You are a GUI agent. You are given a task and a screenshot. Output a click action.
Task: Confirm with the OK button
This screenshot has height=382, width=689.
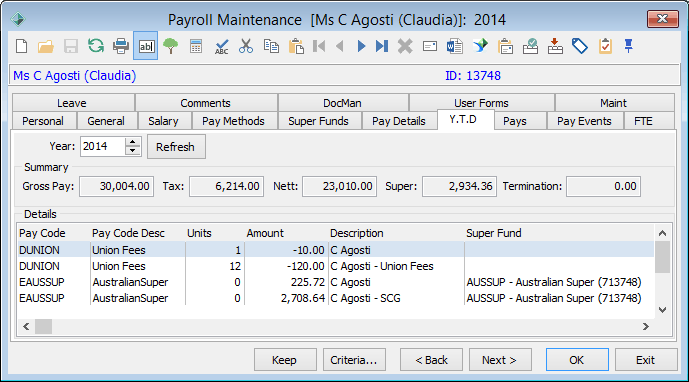click(x=577, y=360)
